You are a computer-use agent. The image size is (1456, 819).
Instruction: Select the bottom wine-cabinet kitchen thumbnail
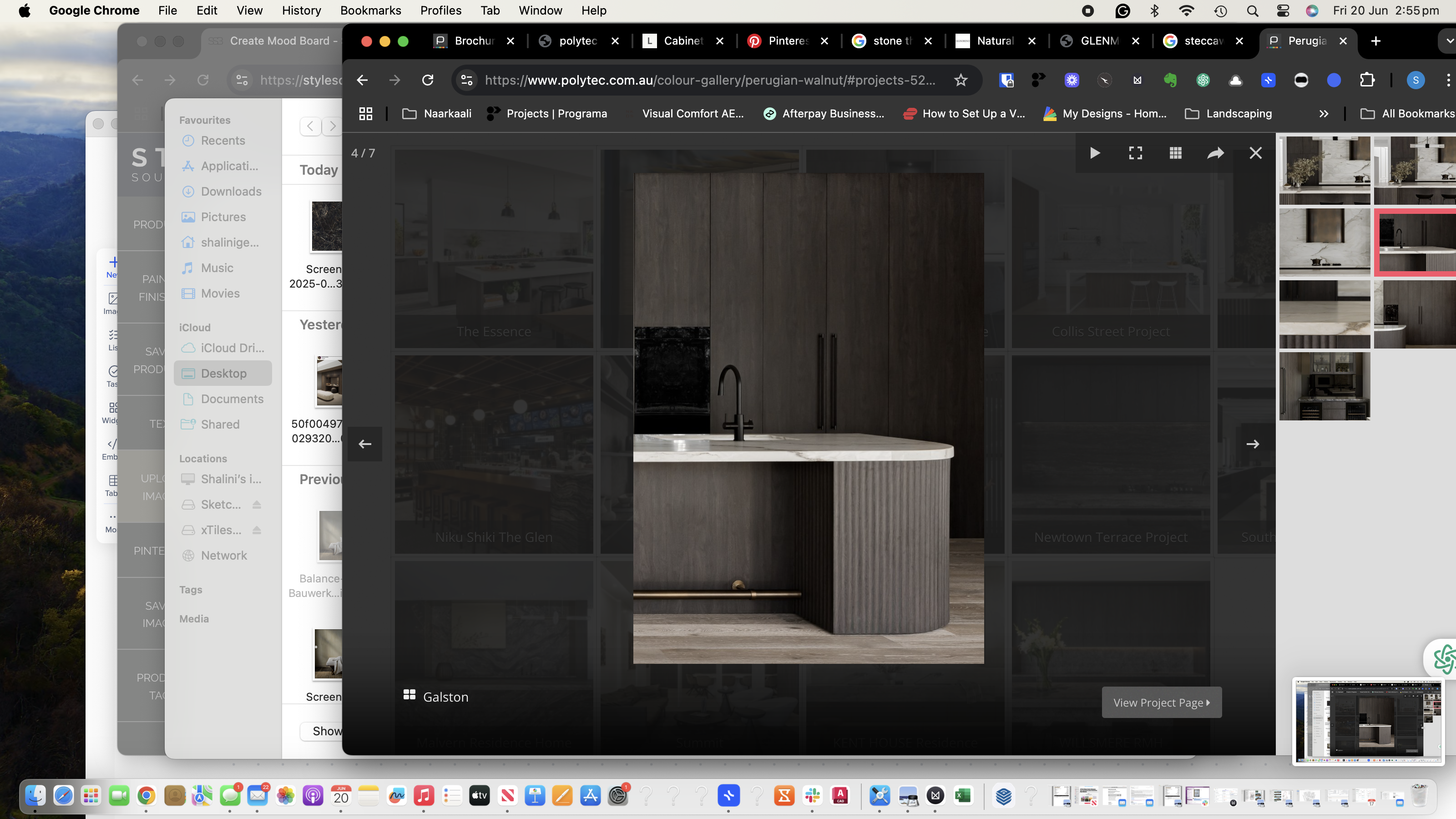(1325, 386)
